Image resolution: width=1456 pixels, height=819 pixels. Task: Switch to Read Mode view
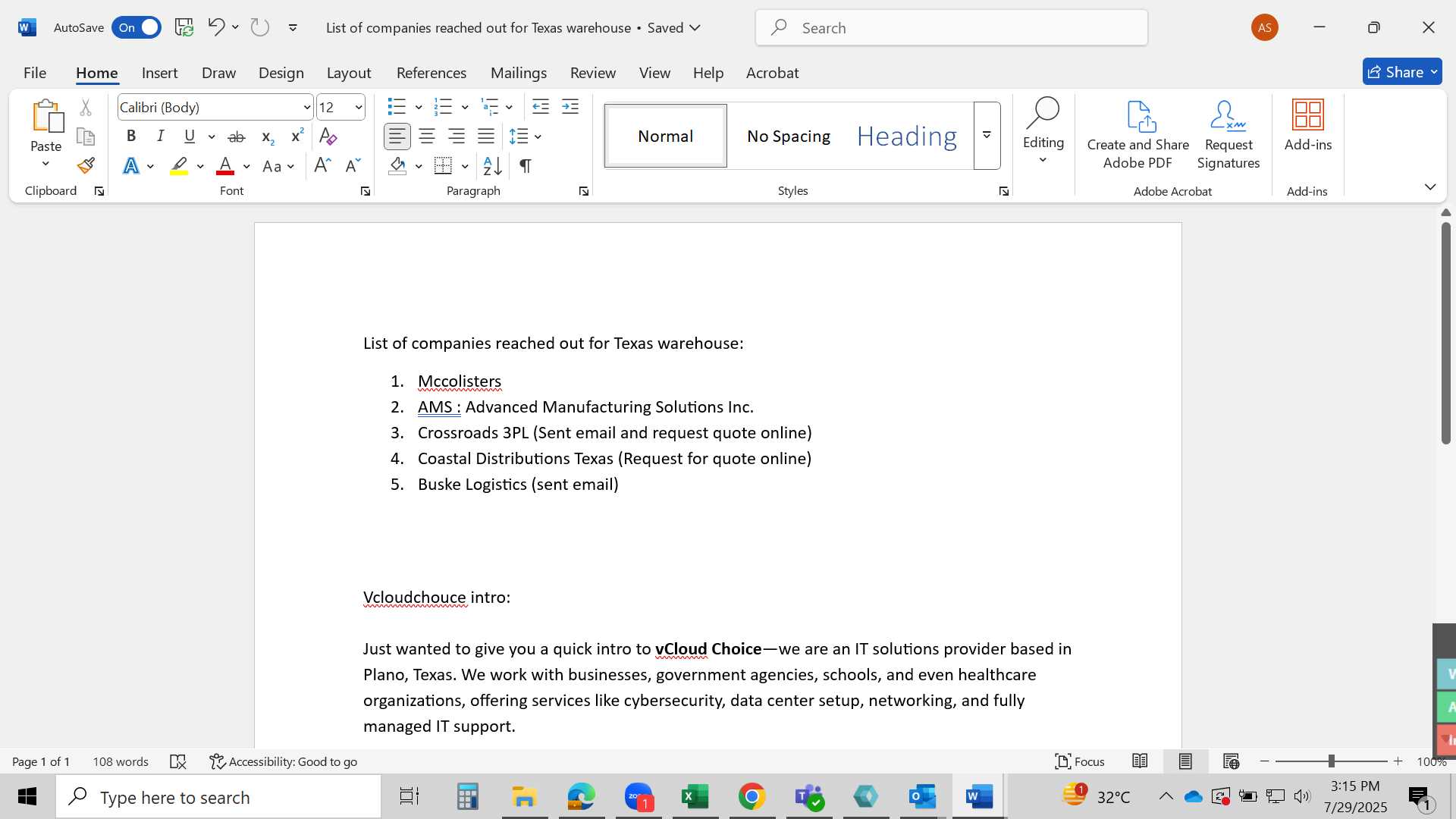click(x=1140, y=761)
